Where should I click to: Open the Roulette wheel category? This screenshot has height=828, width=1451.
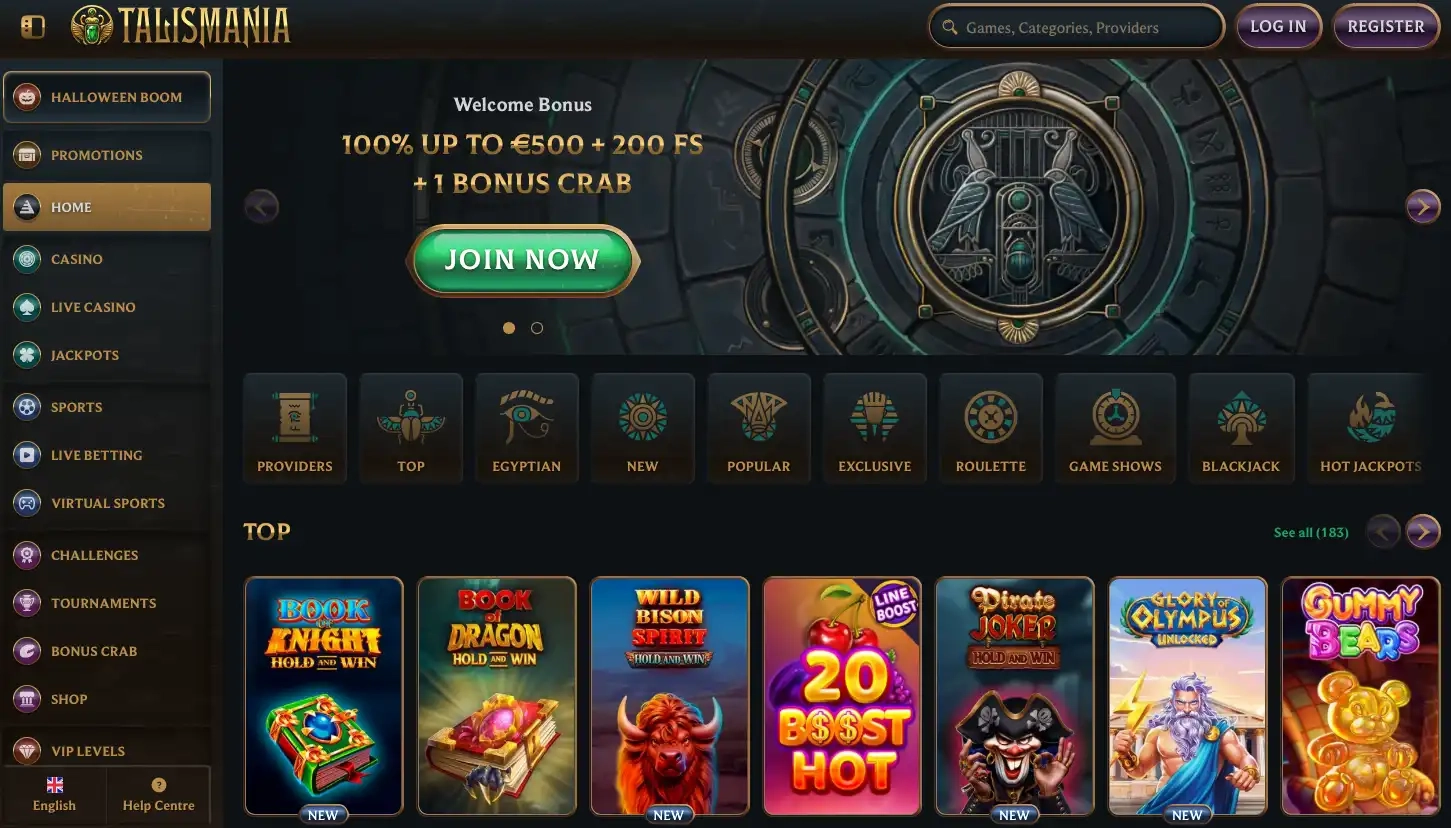point(991,428)
